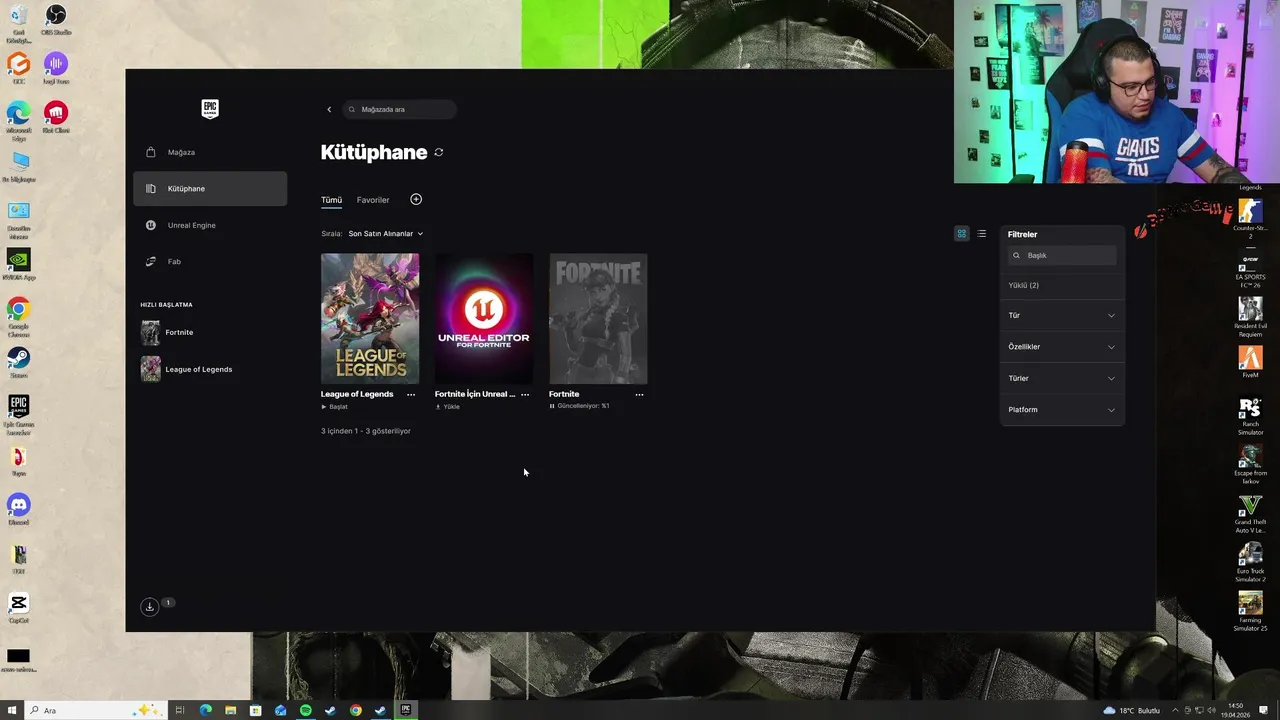This screenshot has height=720, width=1280.
Task: Open Fab in the sidebar
Action: (x=210, y=261)
